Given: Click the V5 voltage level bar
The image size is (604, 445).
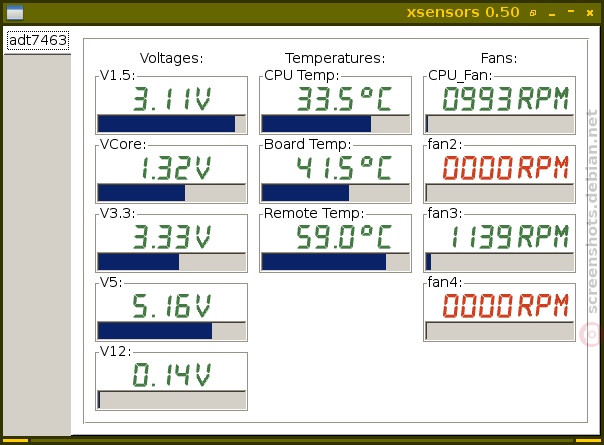Looking at the screenshot, I should tap(171, 331).
